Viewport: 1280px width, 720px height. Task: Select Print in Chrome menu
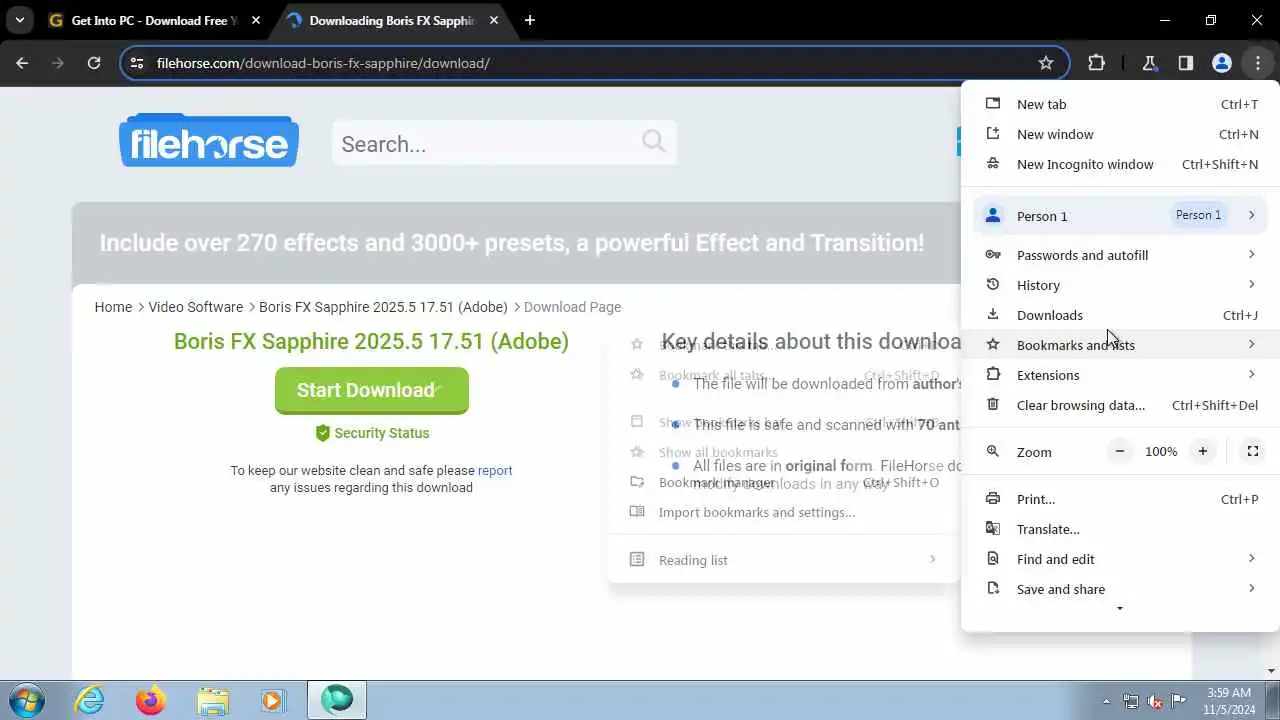pyautogui.click(x=1120, y=499)
